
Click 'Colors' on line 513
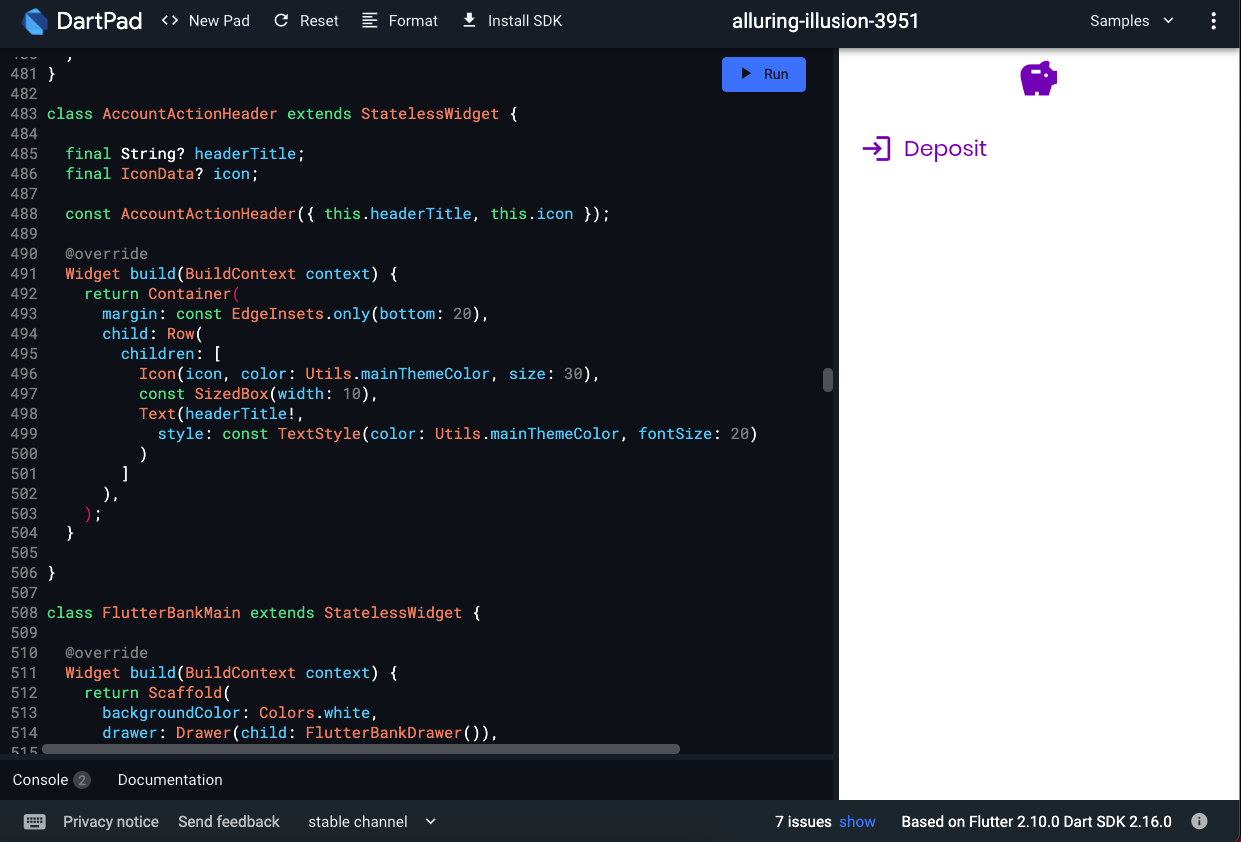(x=286, y=713)
